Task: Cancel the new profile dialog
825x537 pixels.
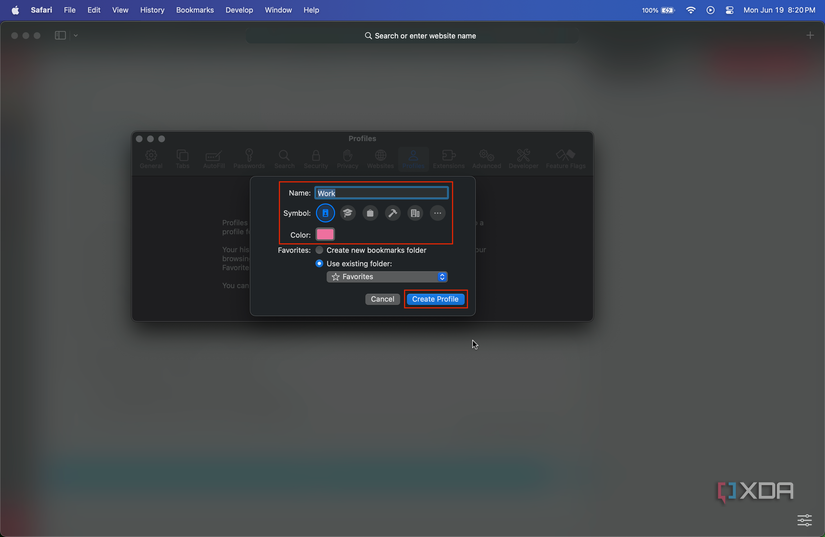Action: click(x=382, y=299)
